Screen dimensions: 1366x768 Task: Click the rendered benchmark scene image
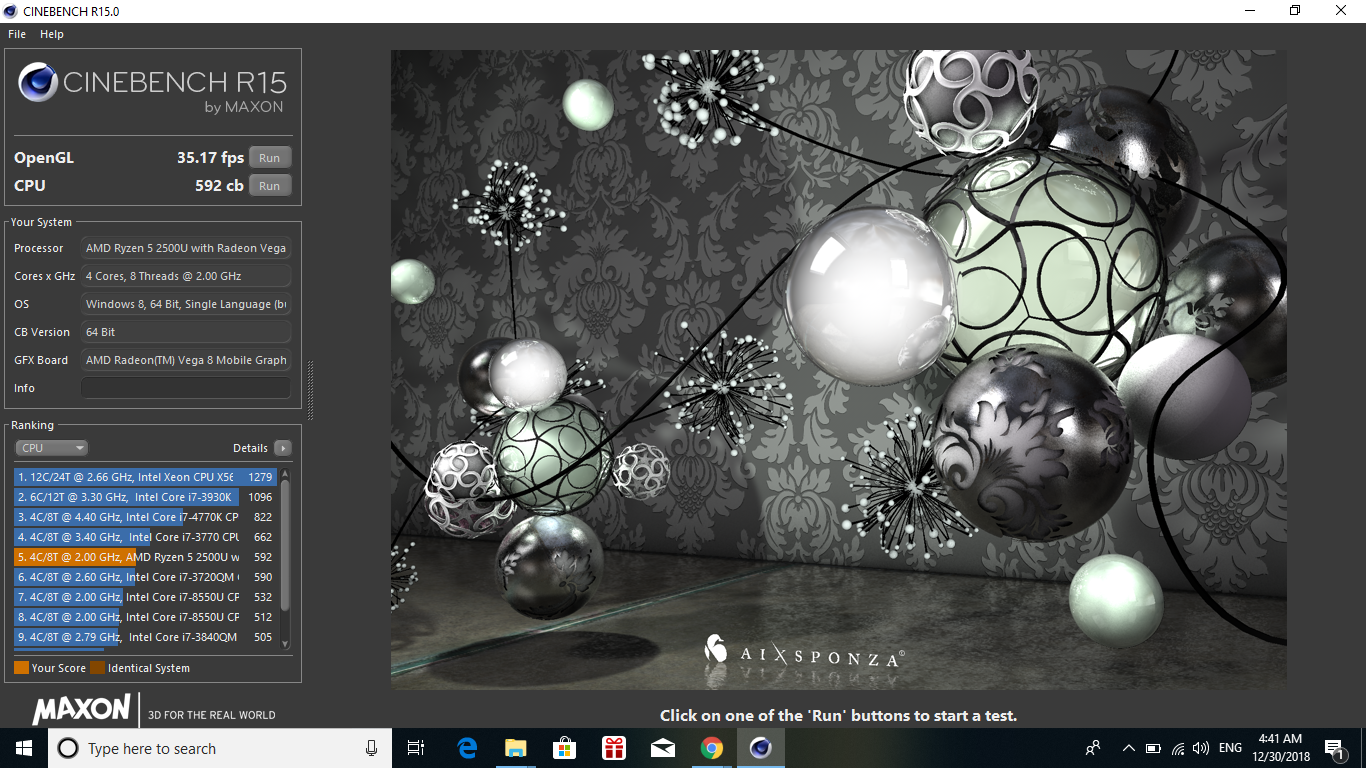[838, 370]
